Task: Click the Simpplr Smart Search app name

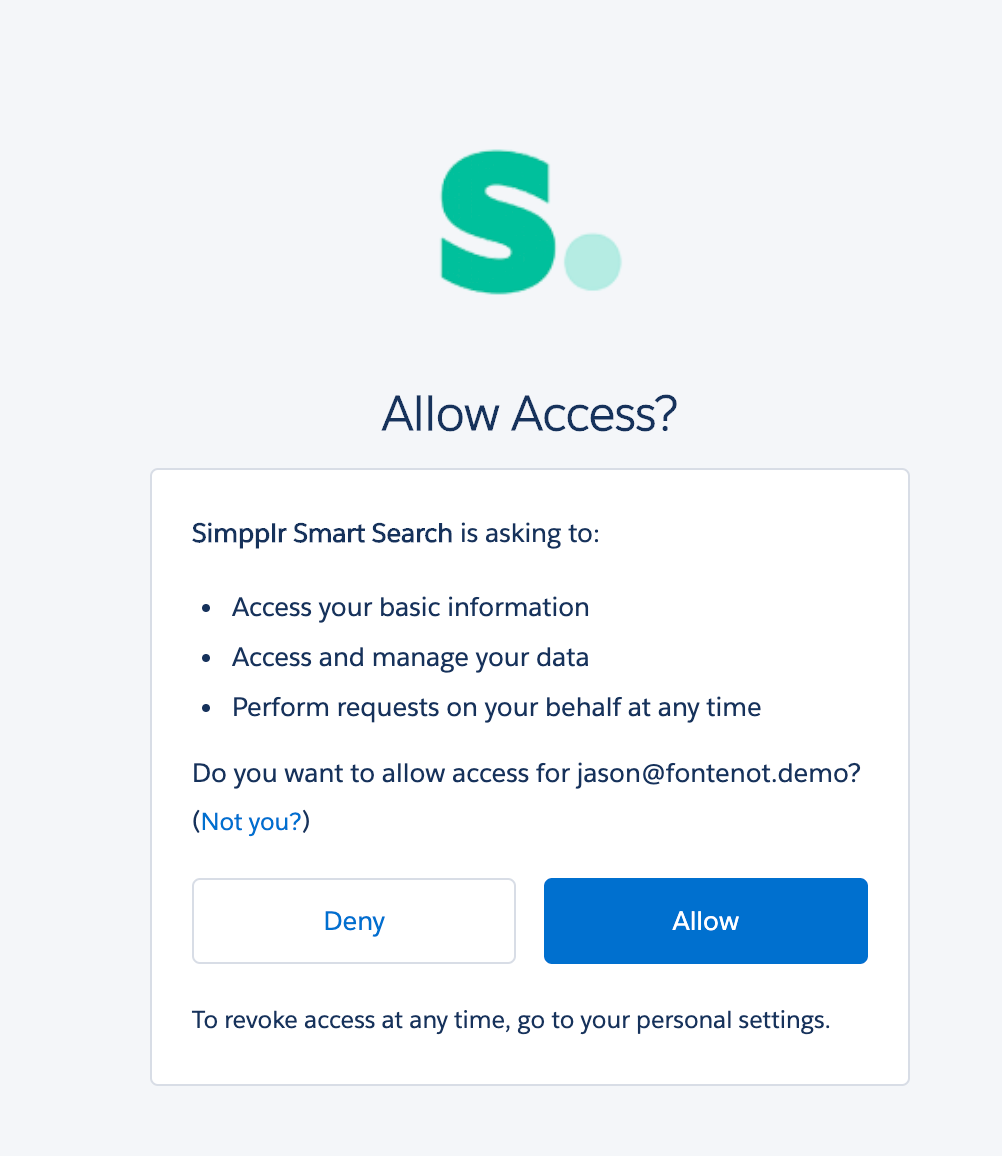Action: point(322,533)
